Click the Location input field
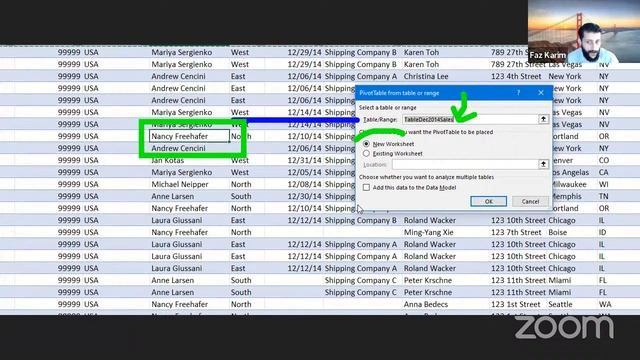Viewport: 640px width, 360px height. (465, 164)
